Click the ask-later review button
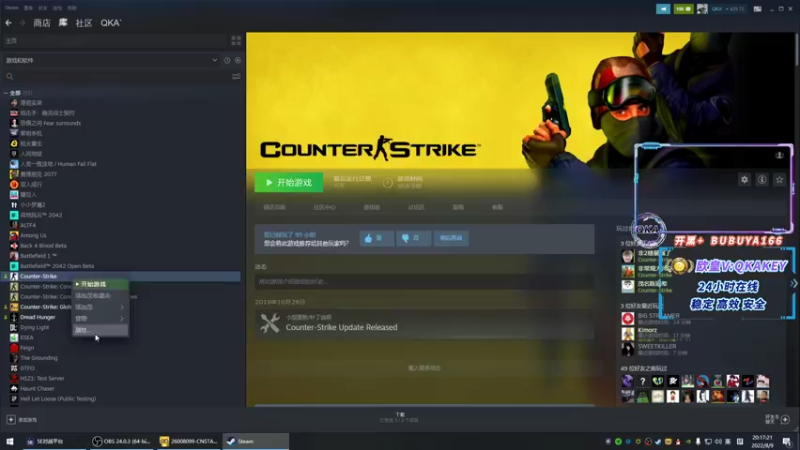Viewport: 800px width, 450px height. tap(451, 238)
